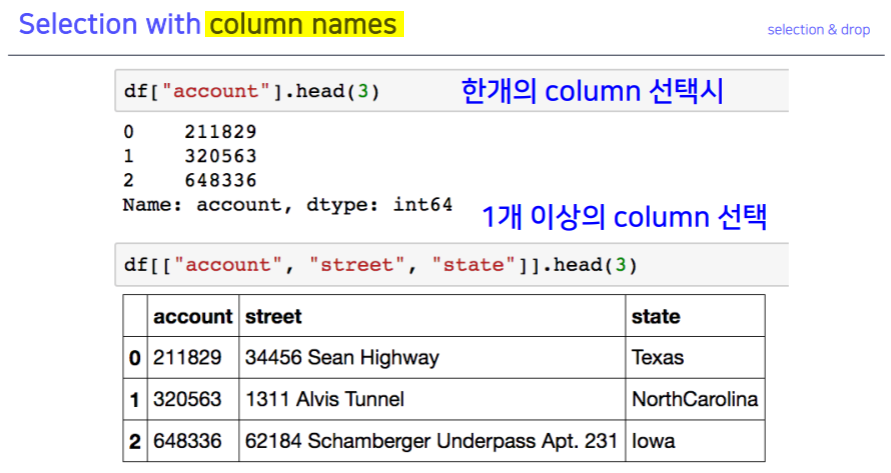891x473 pixels.
Task: Click the 'Texas' state cell
Action: (x=695, y=358)
